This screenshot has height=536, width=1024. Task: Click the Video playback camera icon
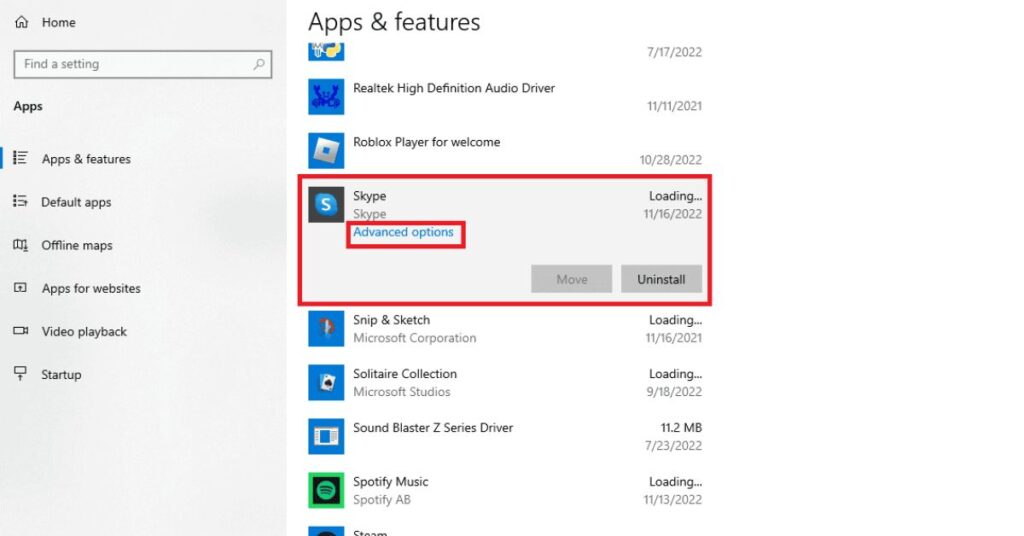click(x=20, y=331)
